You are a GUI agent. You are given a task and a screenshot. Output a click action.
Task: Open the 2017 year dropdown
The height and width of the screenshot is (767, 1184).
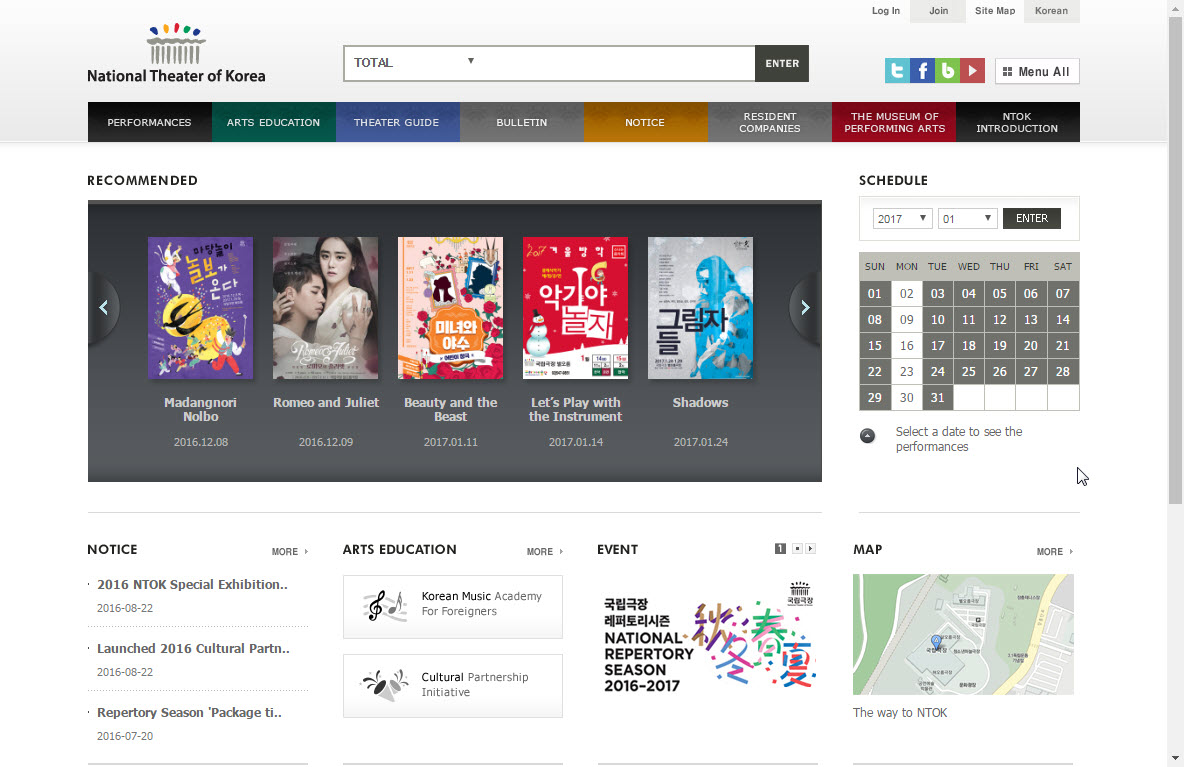coord(902,219)
